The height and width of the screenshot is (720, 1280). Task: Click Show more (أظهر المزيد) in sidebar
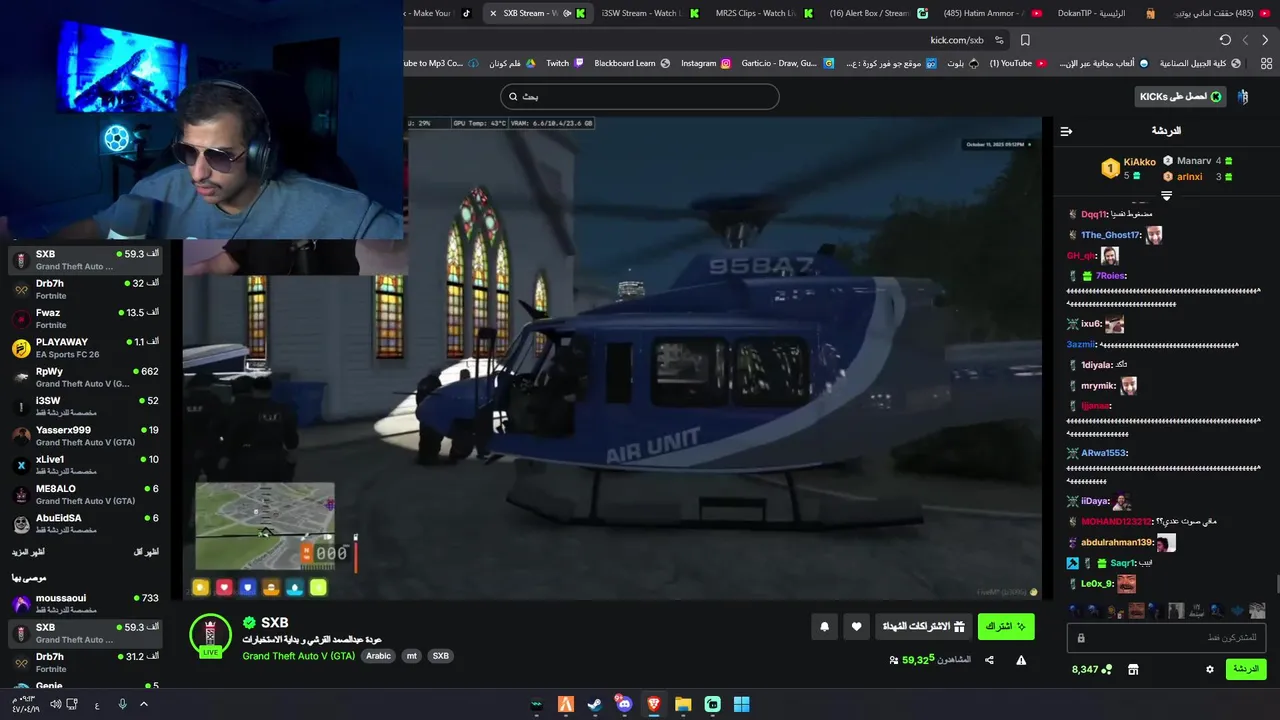point(28,552)
